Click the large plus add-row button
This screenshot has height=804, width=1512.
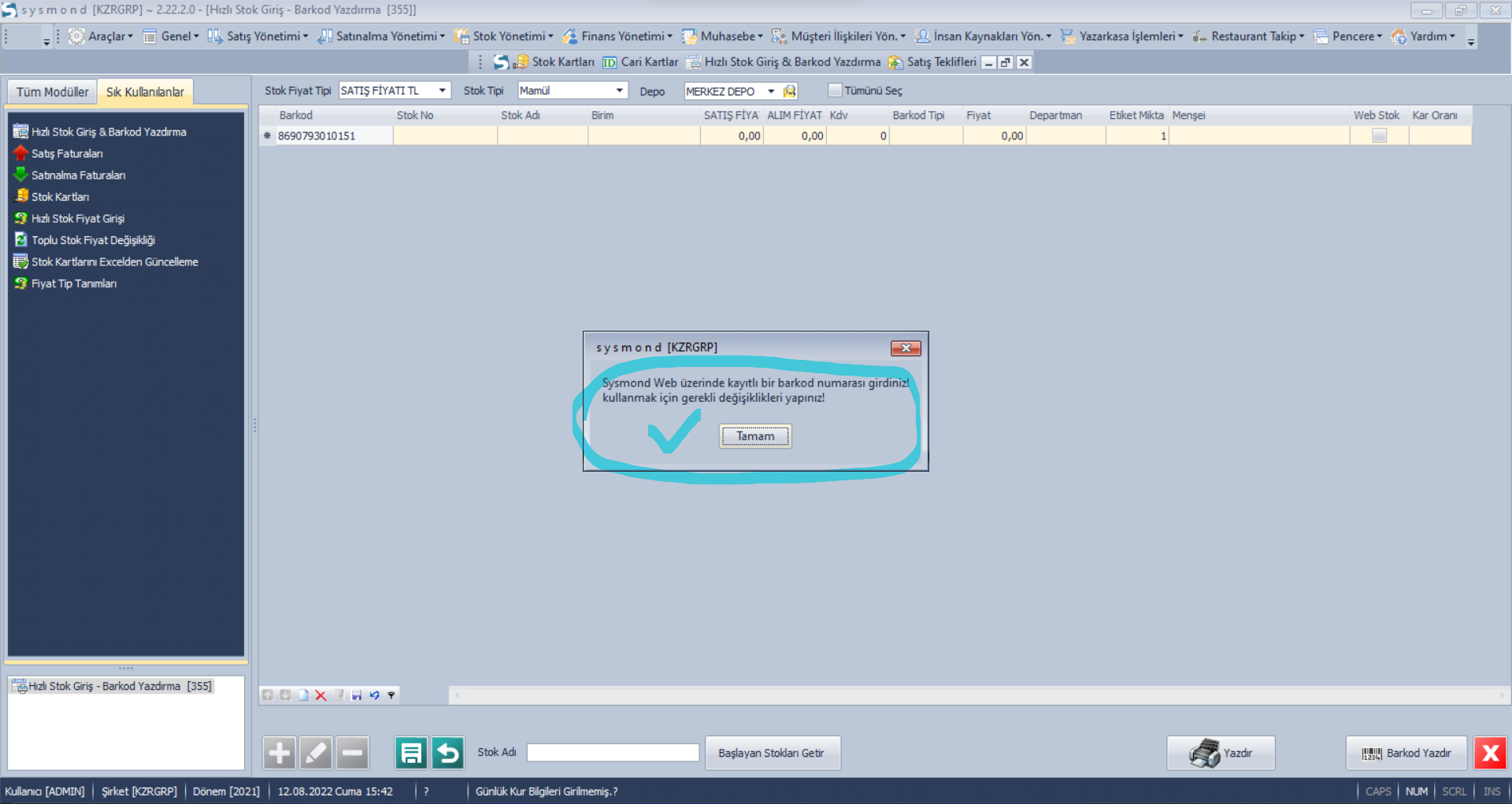(279, 754)
